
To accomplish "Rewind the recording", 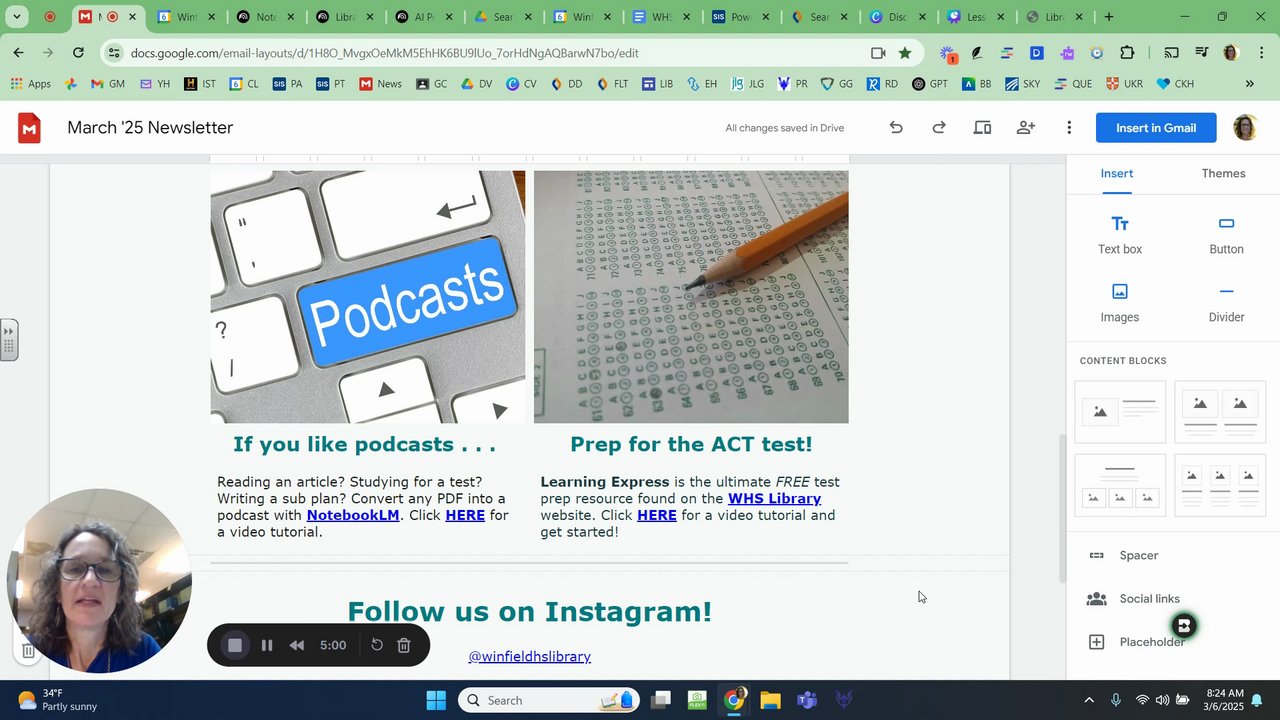I will point(297,645).
